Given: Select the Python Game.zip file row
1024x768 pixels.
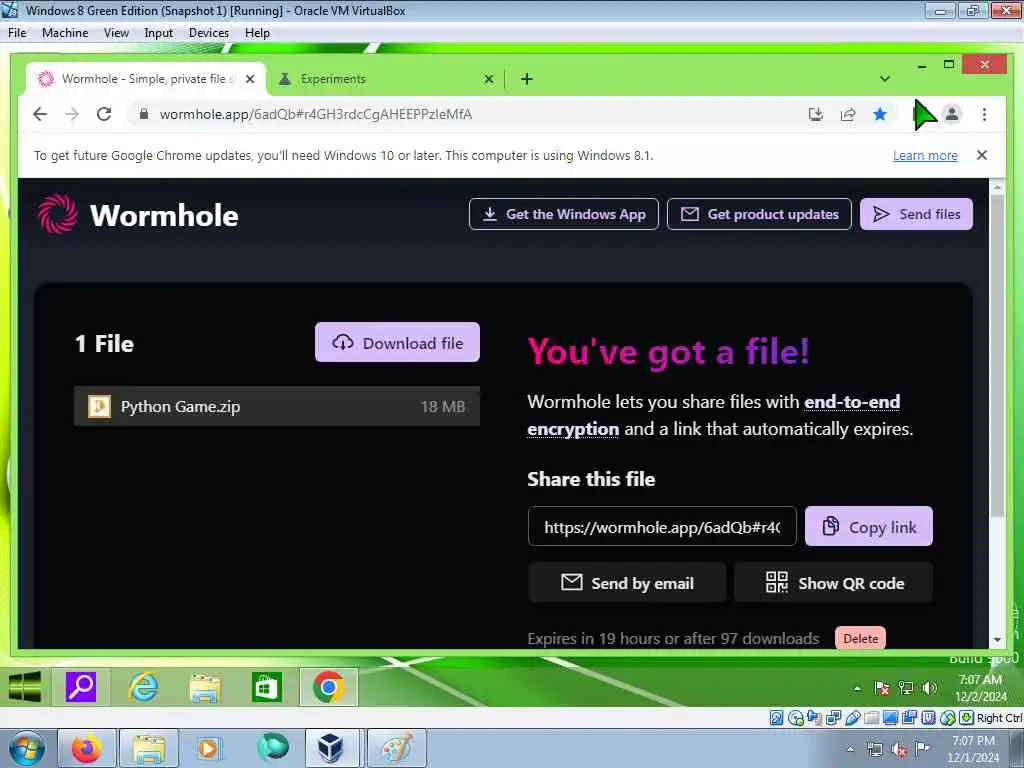Looking at the screenshot, I should coord(277,406).
